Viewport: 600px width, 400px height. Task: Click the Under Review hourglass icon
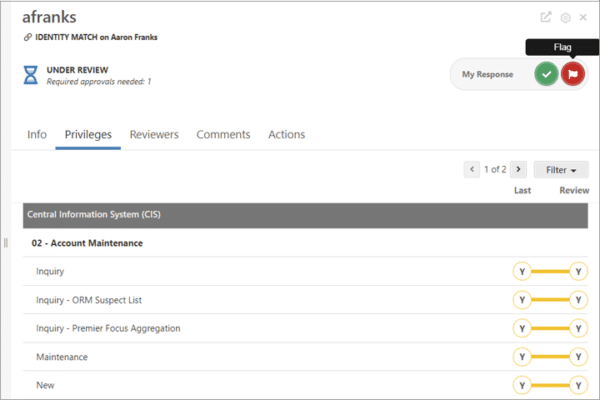coord(31,75)
